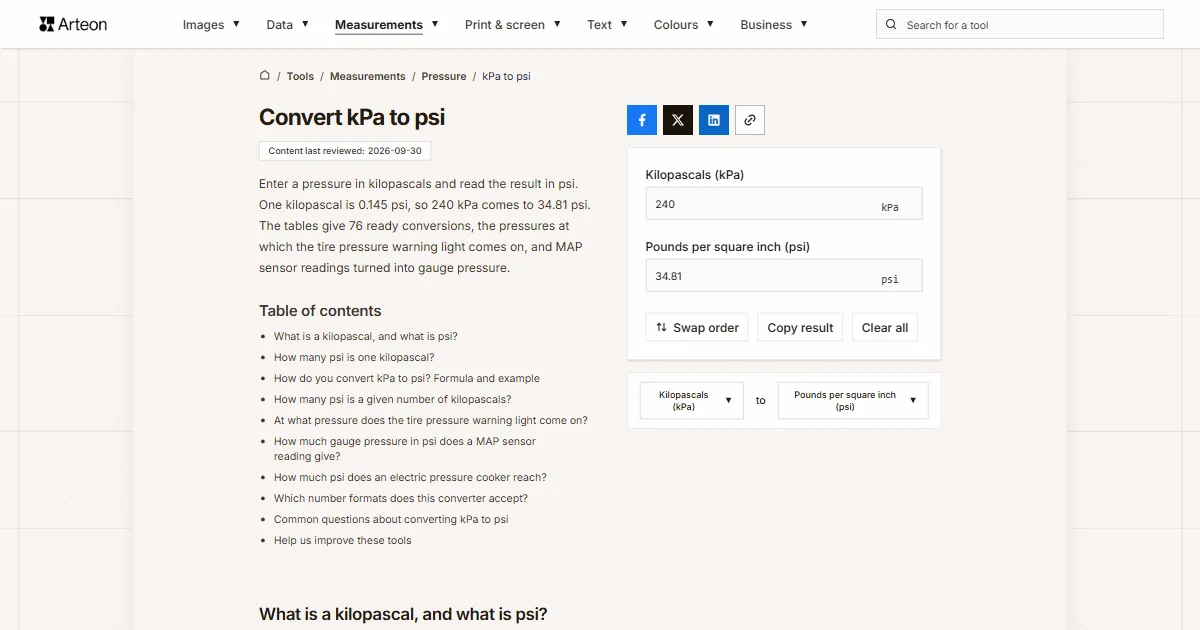Jump to tire pressure warning light link
This screenshot has width=1200, height=630.
point(431,420)
